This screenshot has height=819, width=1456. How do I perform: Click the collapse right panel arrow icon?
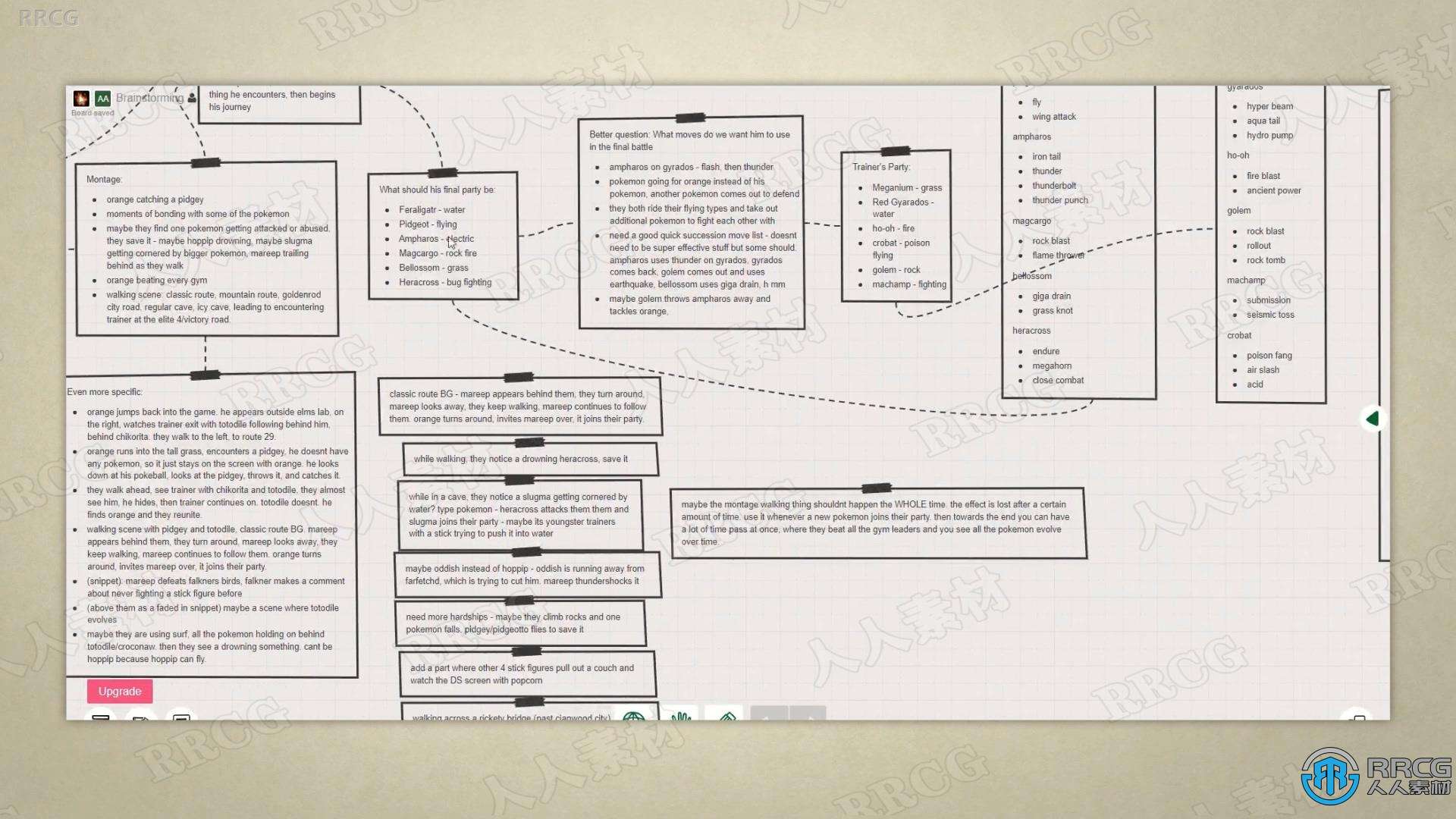1375,417
